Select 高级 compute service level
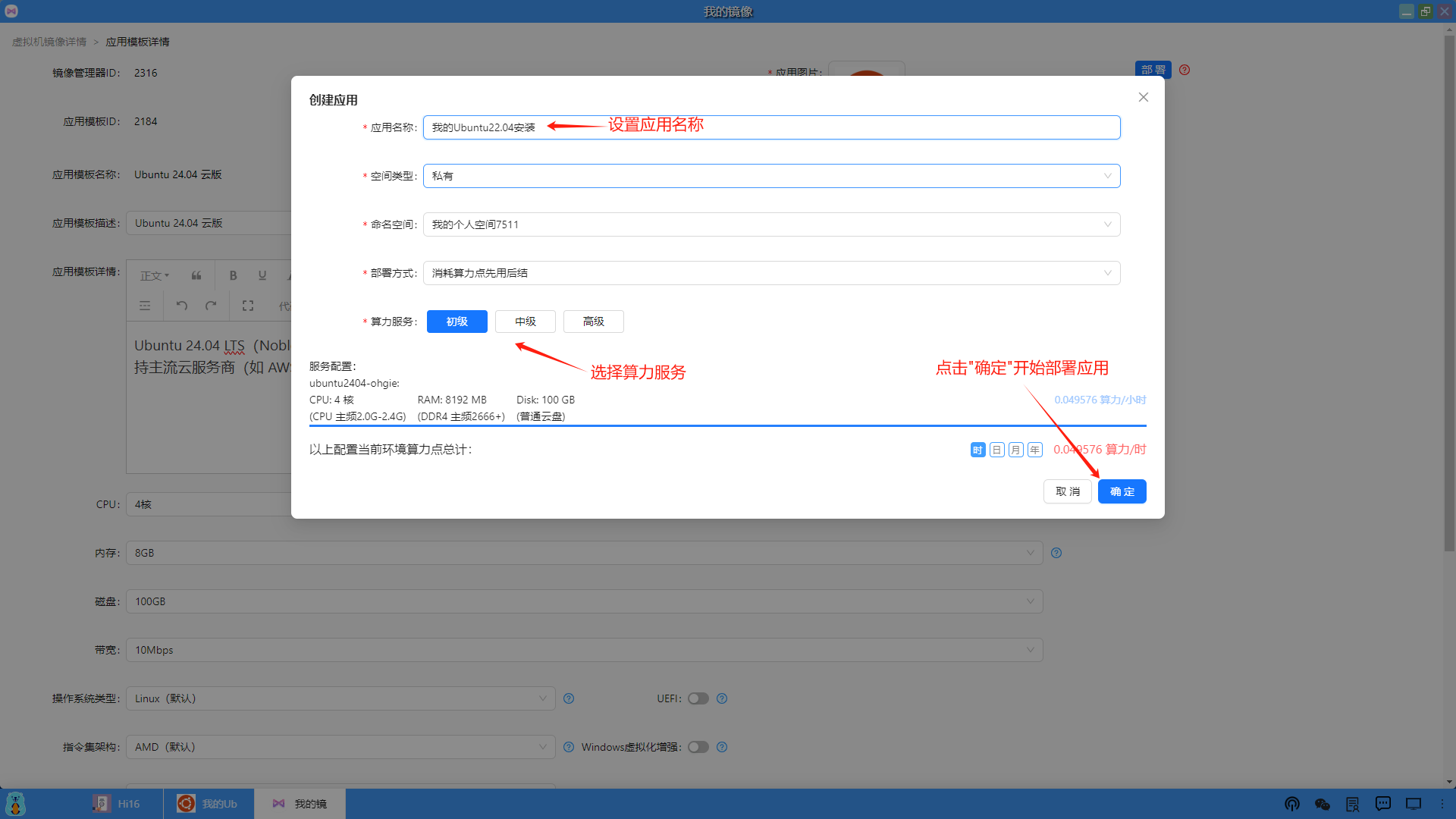 593,322
